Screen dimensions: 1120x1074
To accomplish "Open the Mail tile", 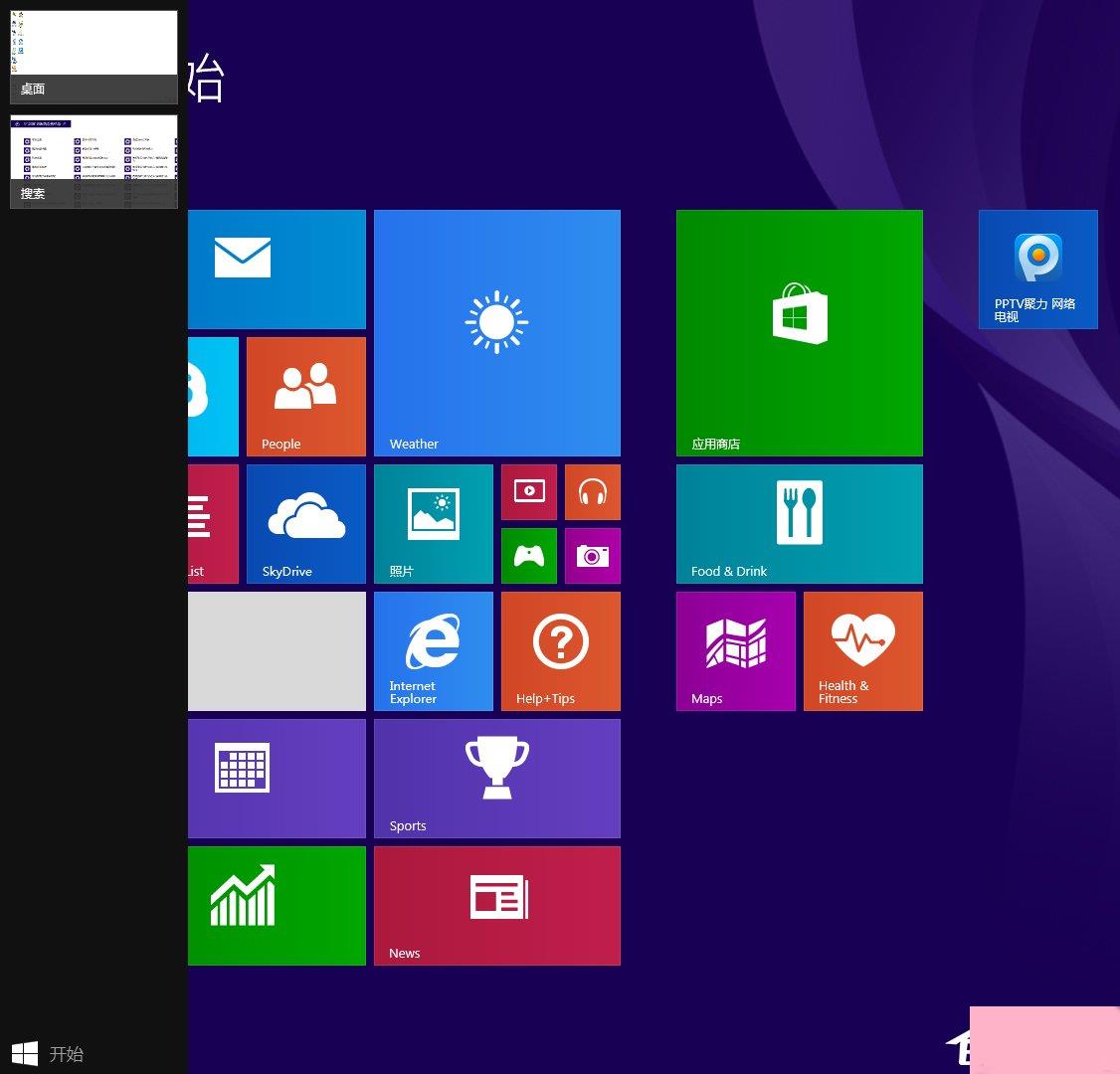I will tap(278, 269).
